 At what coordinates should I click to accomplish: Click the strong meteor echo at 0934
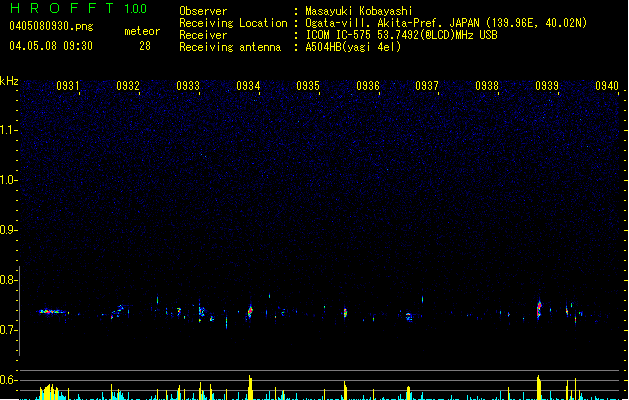pos(250,311)
